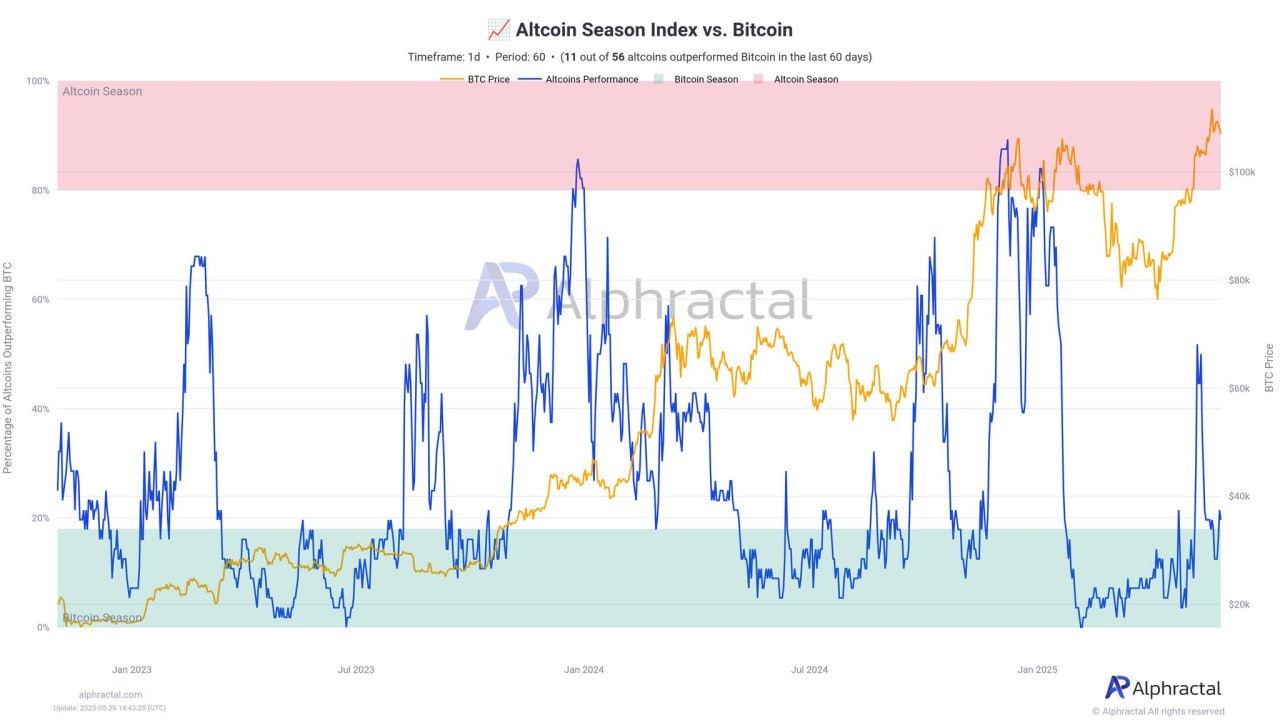Toggle the Altcoins Performance series legend label
Image resolution: width=1280 pixels, height=720 pixels.
point(592,80)
